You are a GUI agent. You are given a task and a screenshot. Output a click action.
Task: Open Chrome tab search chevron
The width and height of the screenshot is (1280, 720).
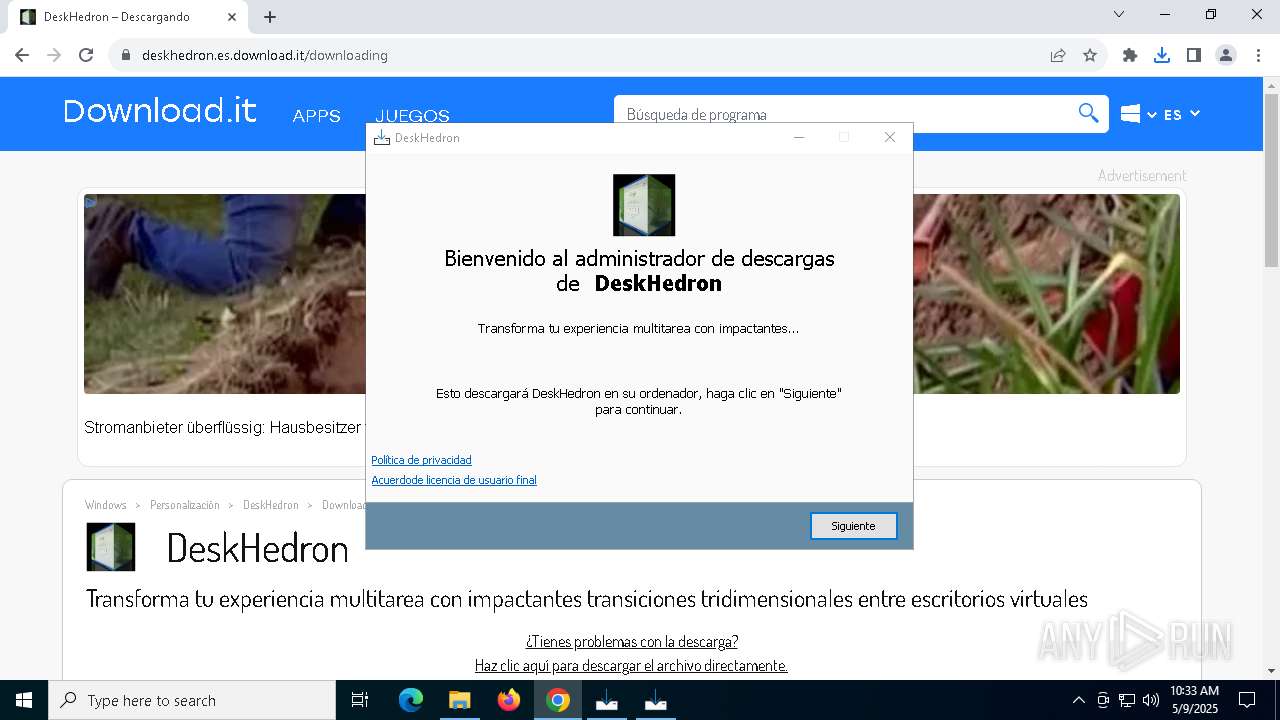(1119, 14)
